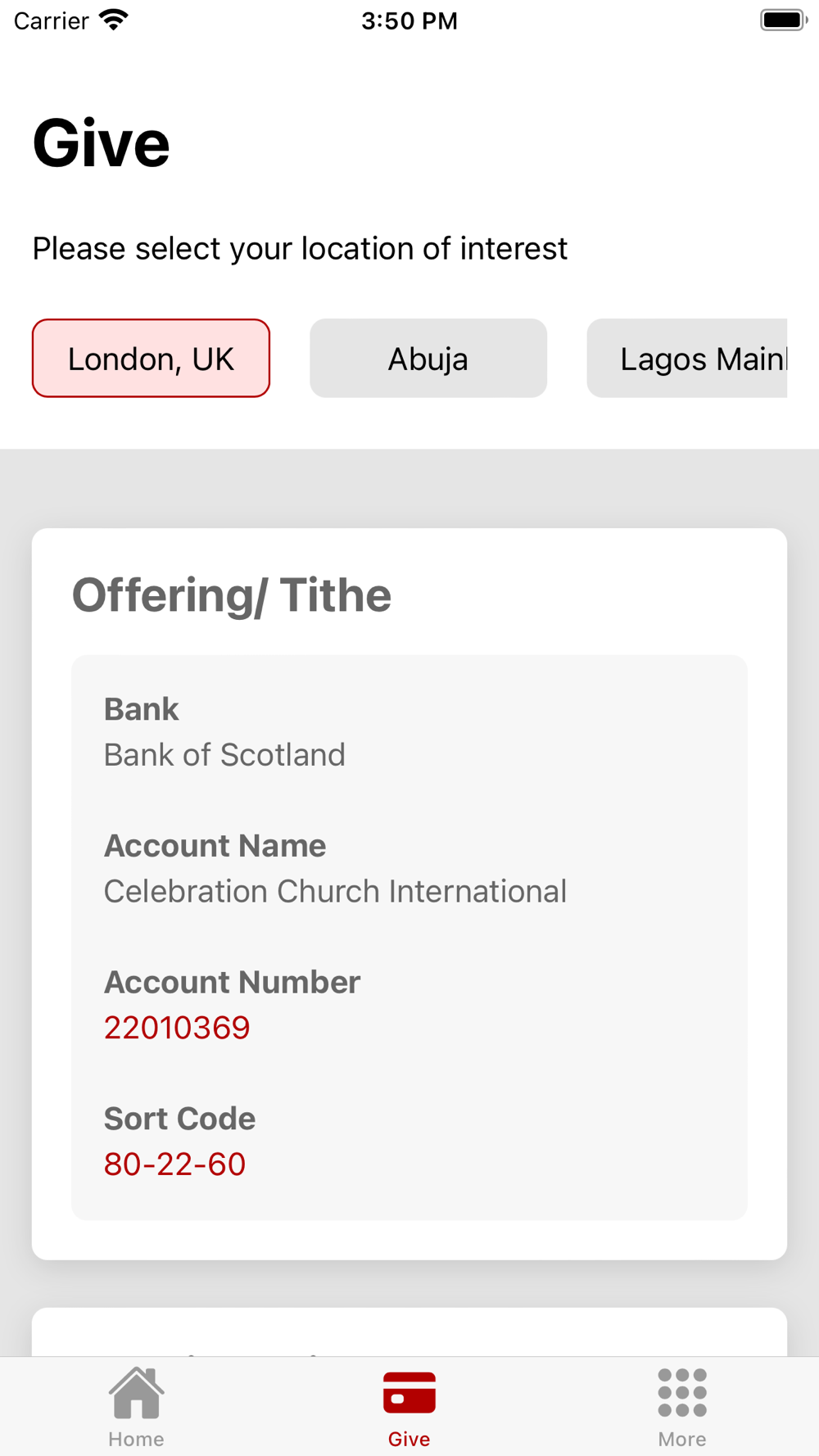This screenshot has width=819, height=1456.
Task: Tap the clock showing 3:50 PM
Action: click(409, 20)
